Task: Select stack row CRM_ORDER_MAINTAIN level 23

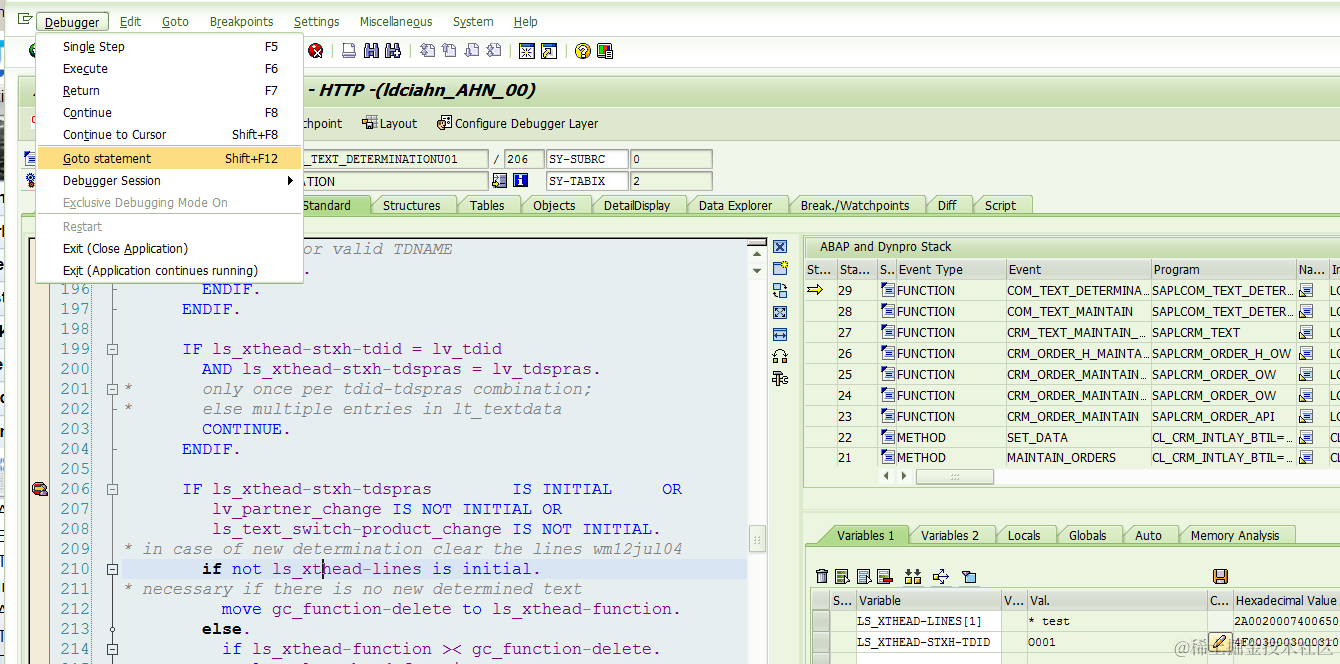Action: 1072,416
